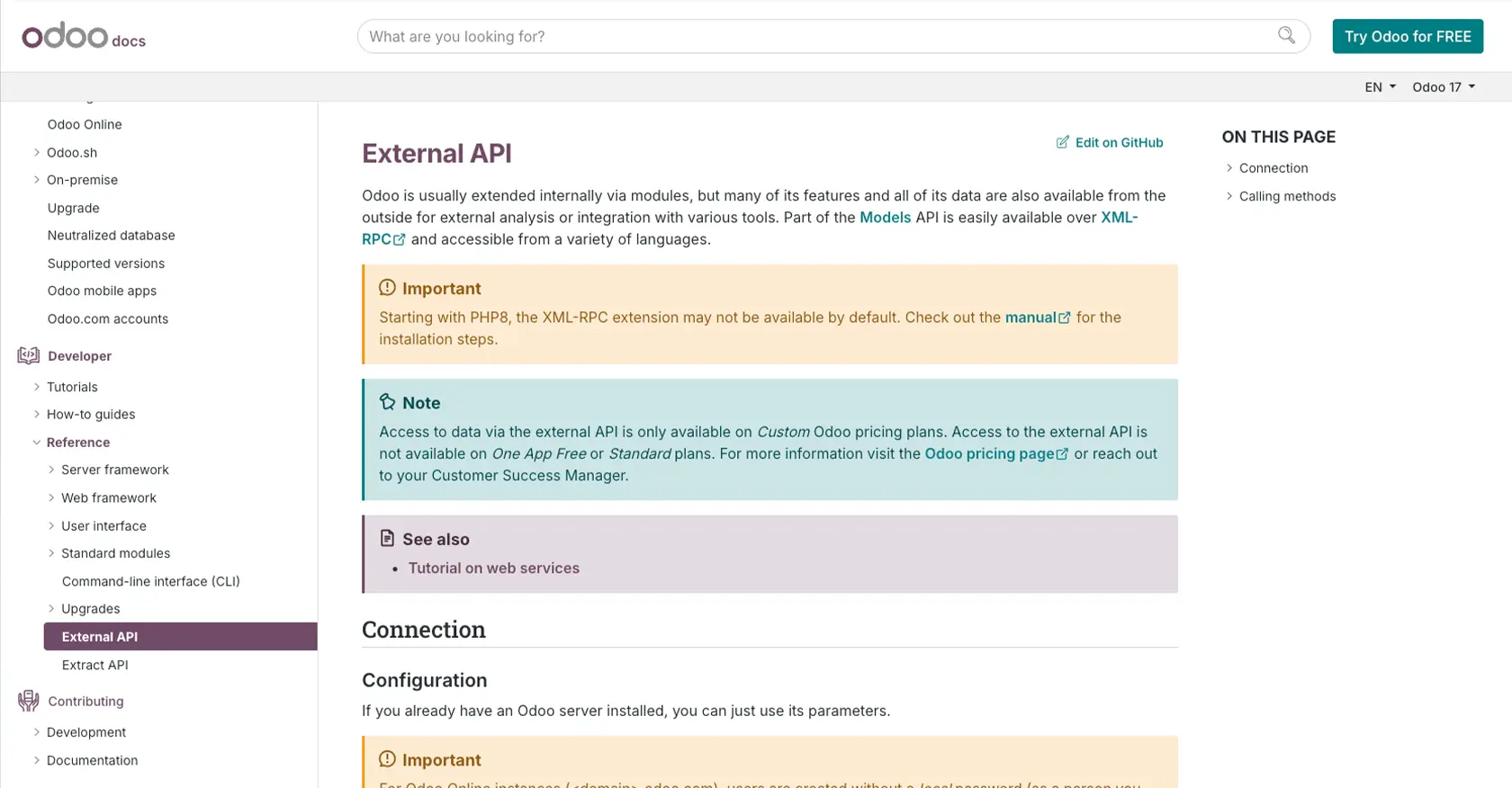Click the Edit on GitHub link text

[1120, 142]
